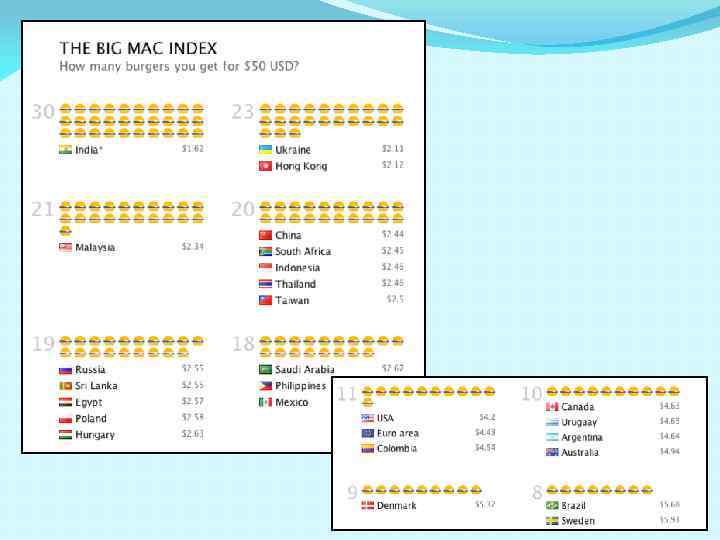Click the Poland flag icon

pos(65,419)
